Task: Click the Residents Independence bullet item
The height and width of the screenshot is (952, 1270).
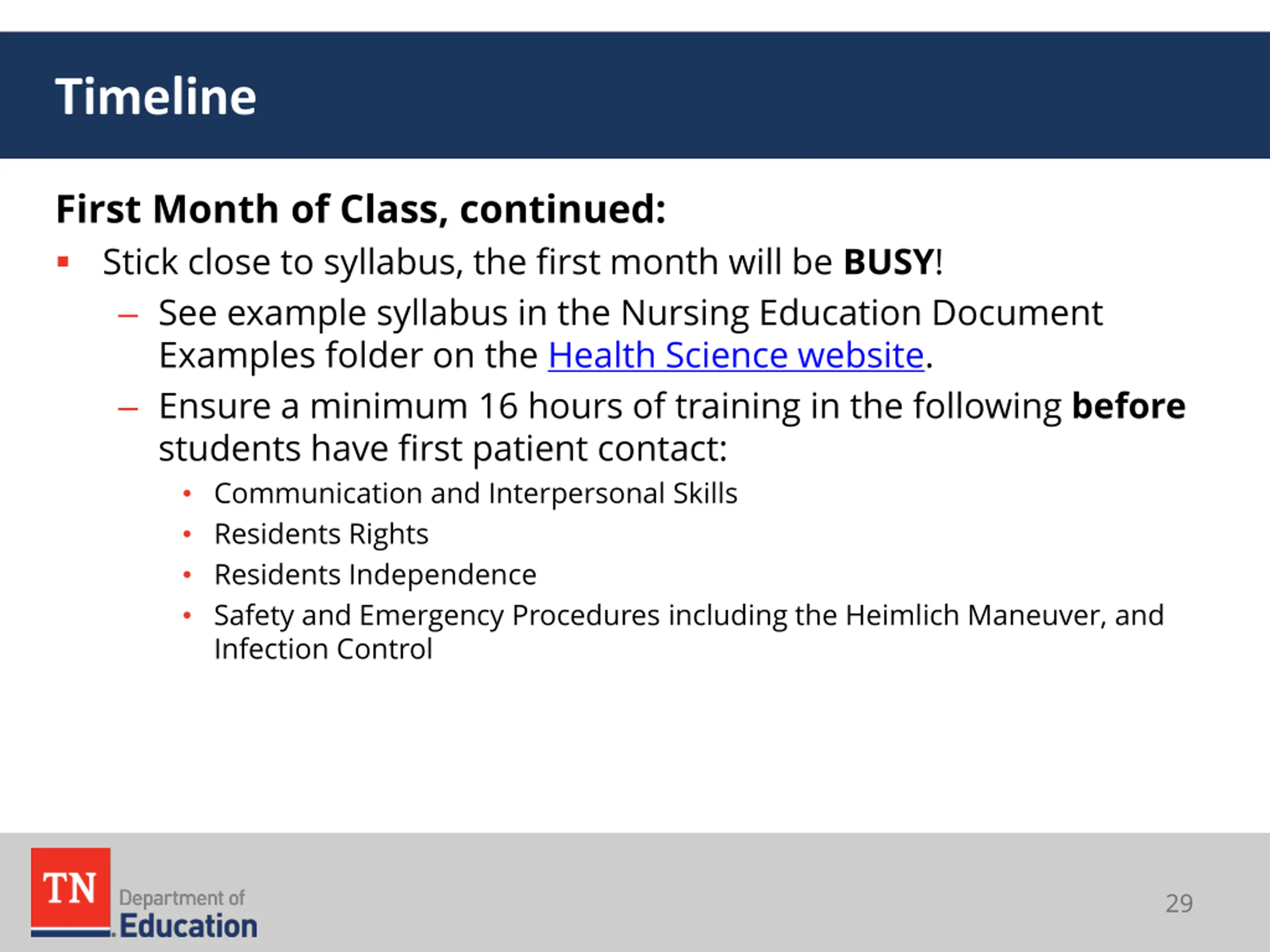Action: click(x=375, y=575)
